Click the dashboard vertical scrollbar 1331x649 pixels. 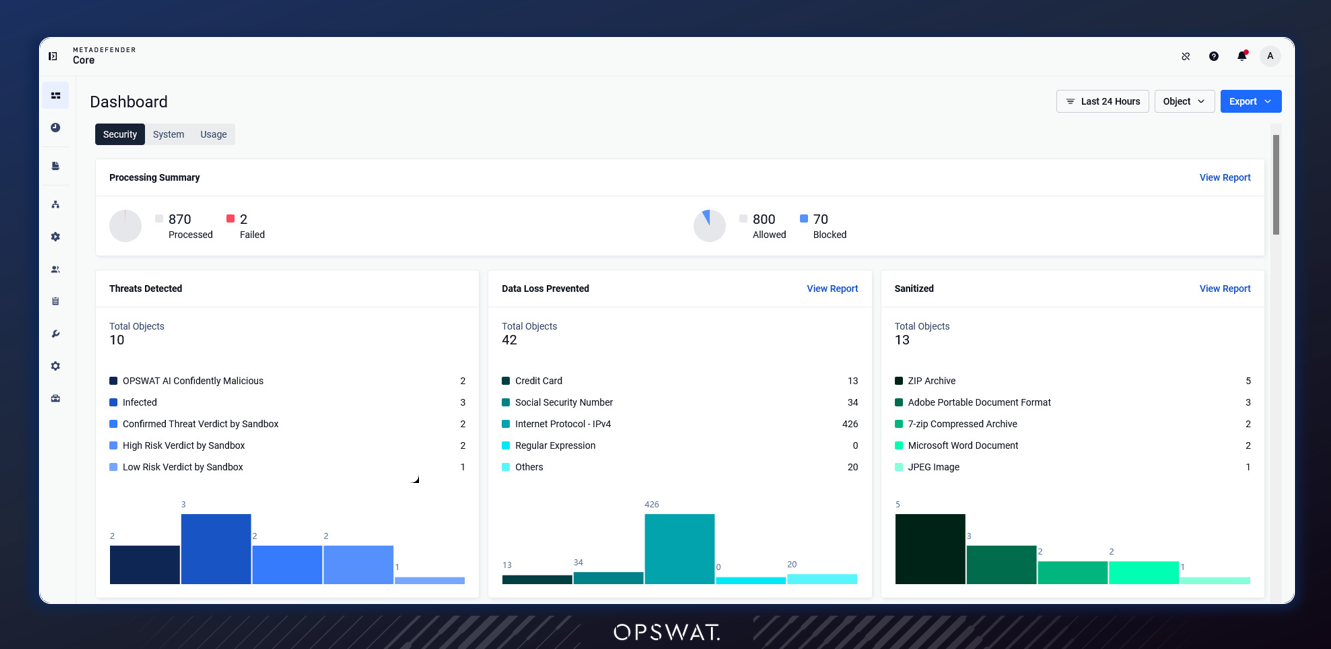pyautogui.click(x=1276, y=184)
